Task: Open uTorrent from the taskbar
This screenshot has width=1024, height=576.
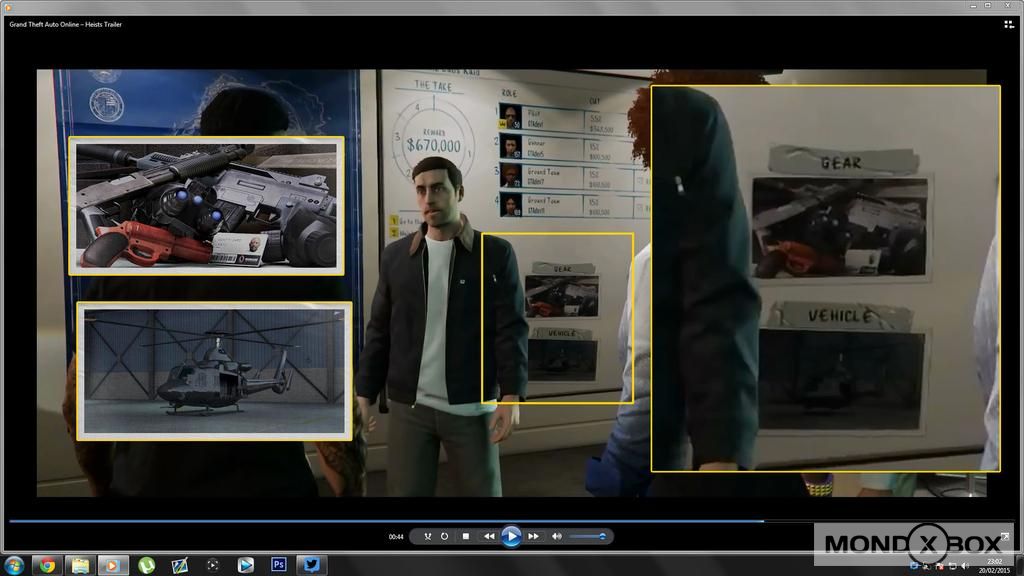Action: click(146, 565)
